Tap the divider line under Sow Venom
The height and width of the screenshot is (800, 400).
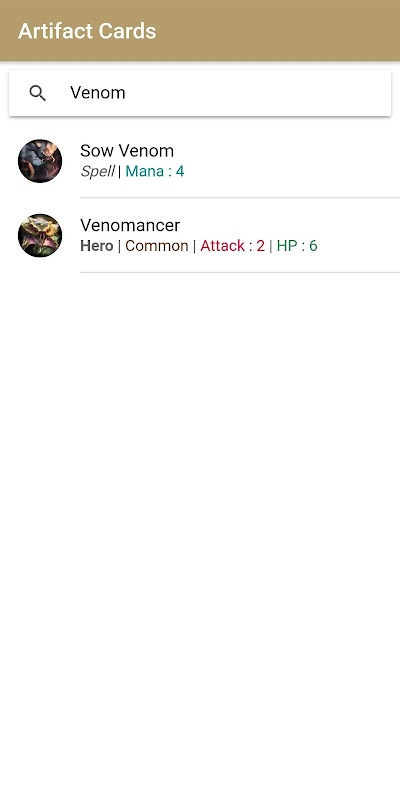(x=240, y=197)
